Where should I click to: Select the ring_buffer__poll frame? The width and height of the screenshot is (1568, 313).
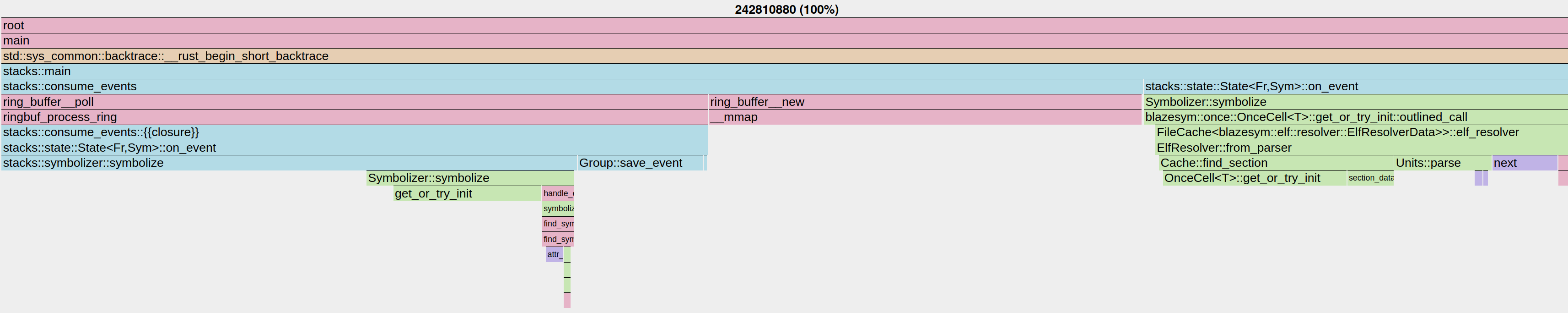tap(354, 102)
